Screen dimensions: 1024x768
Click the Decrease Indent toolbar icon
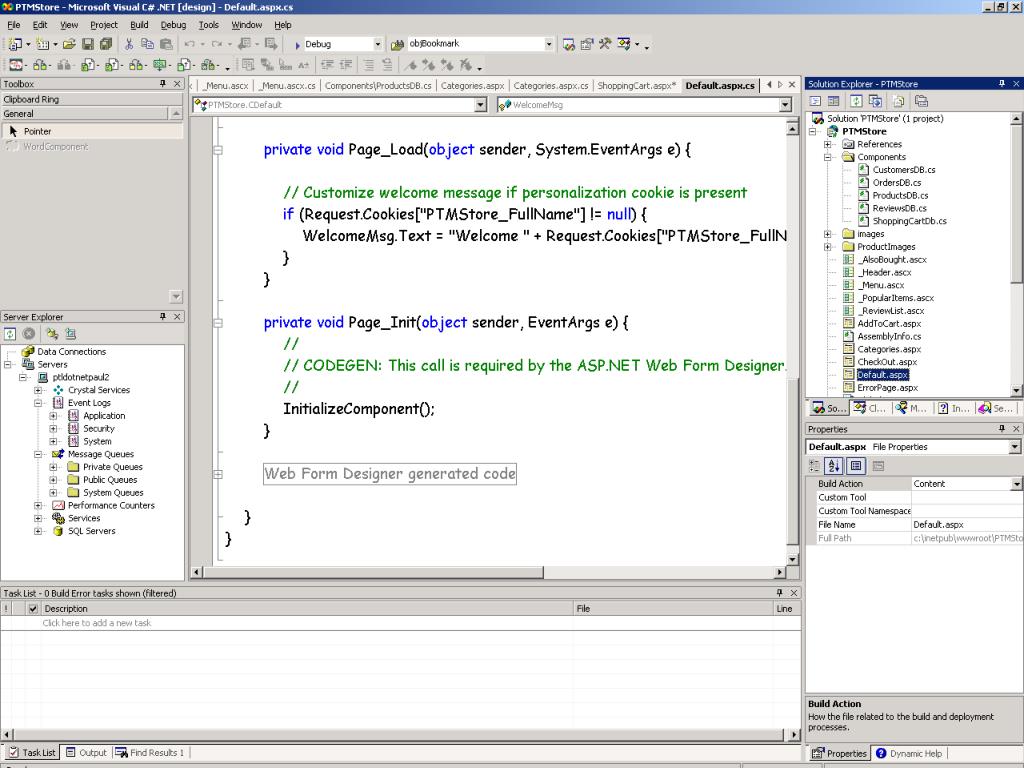[x=327, y=65]
